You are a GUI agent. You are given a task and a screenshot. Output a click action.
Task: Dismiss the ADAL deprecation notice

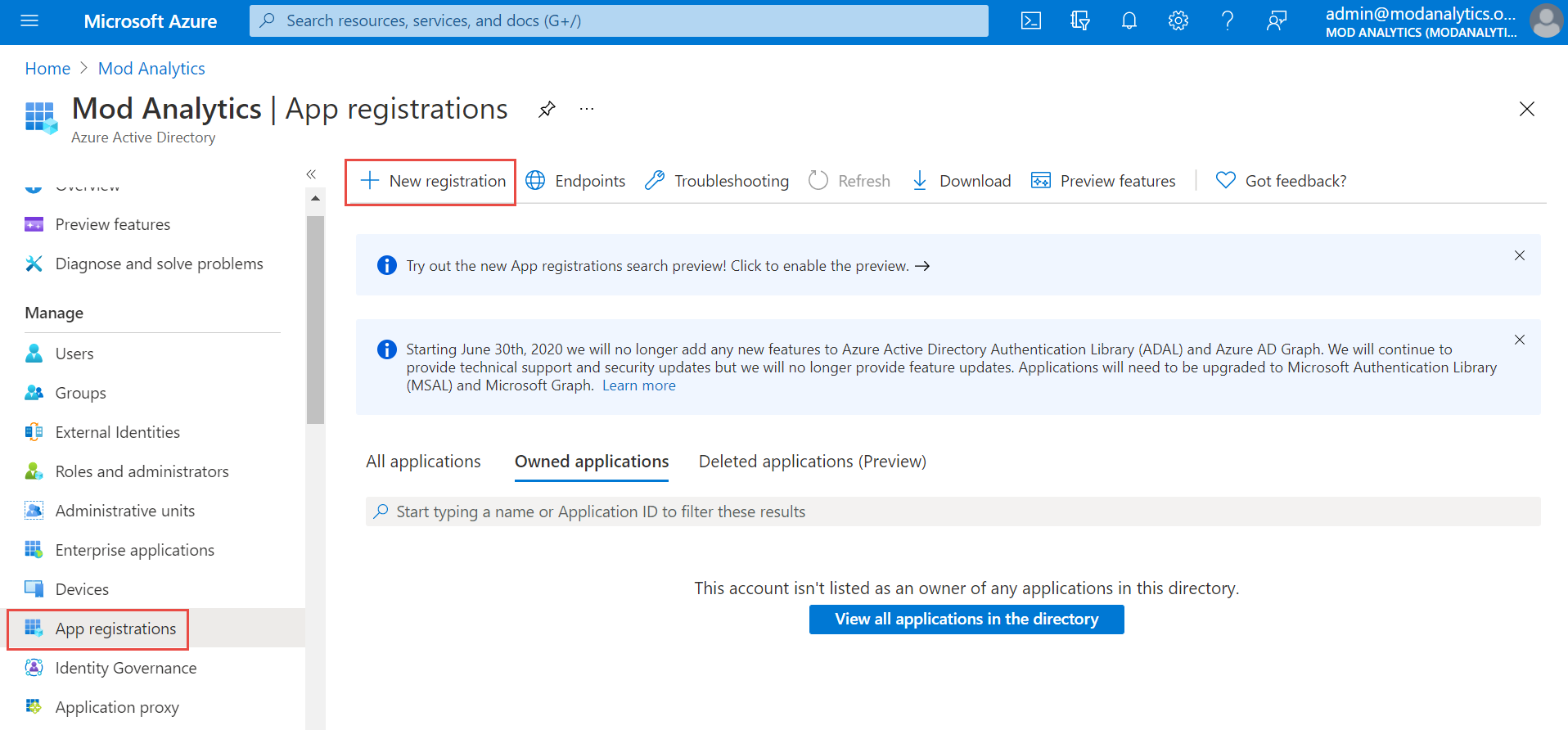[x=1520, y=340]
